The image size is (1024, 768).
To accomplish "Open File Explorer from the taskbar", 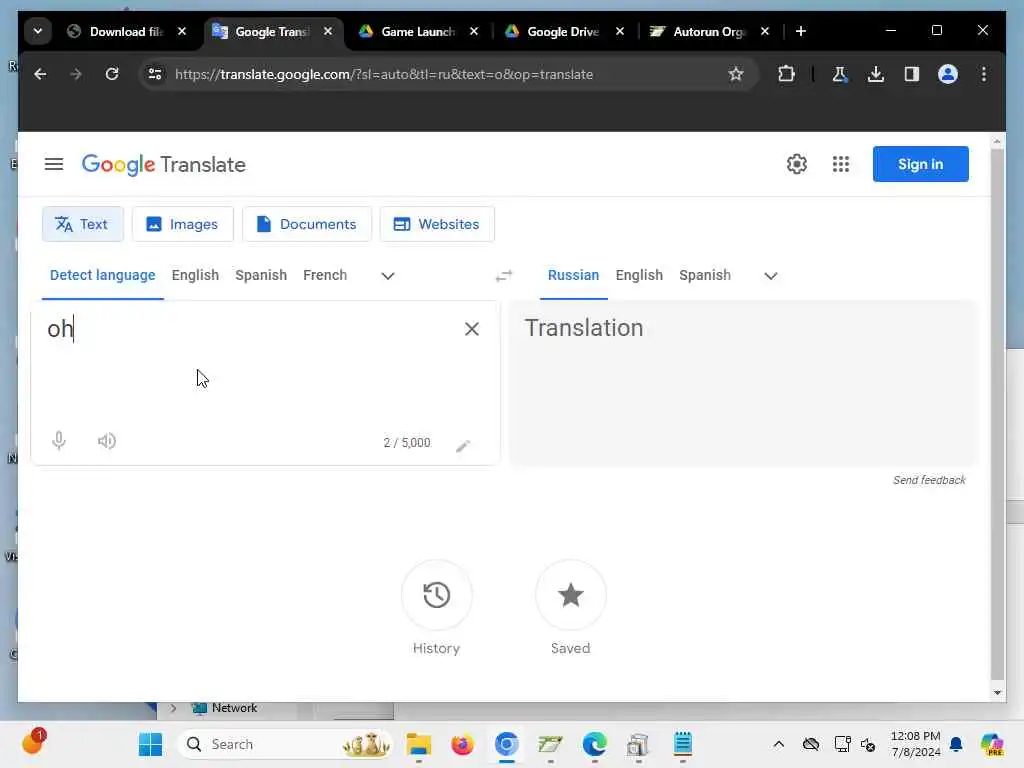I will tap(419, 744).
